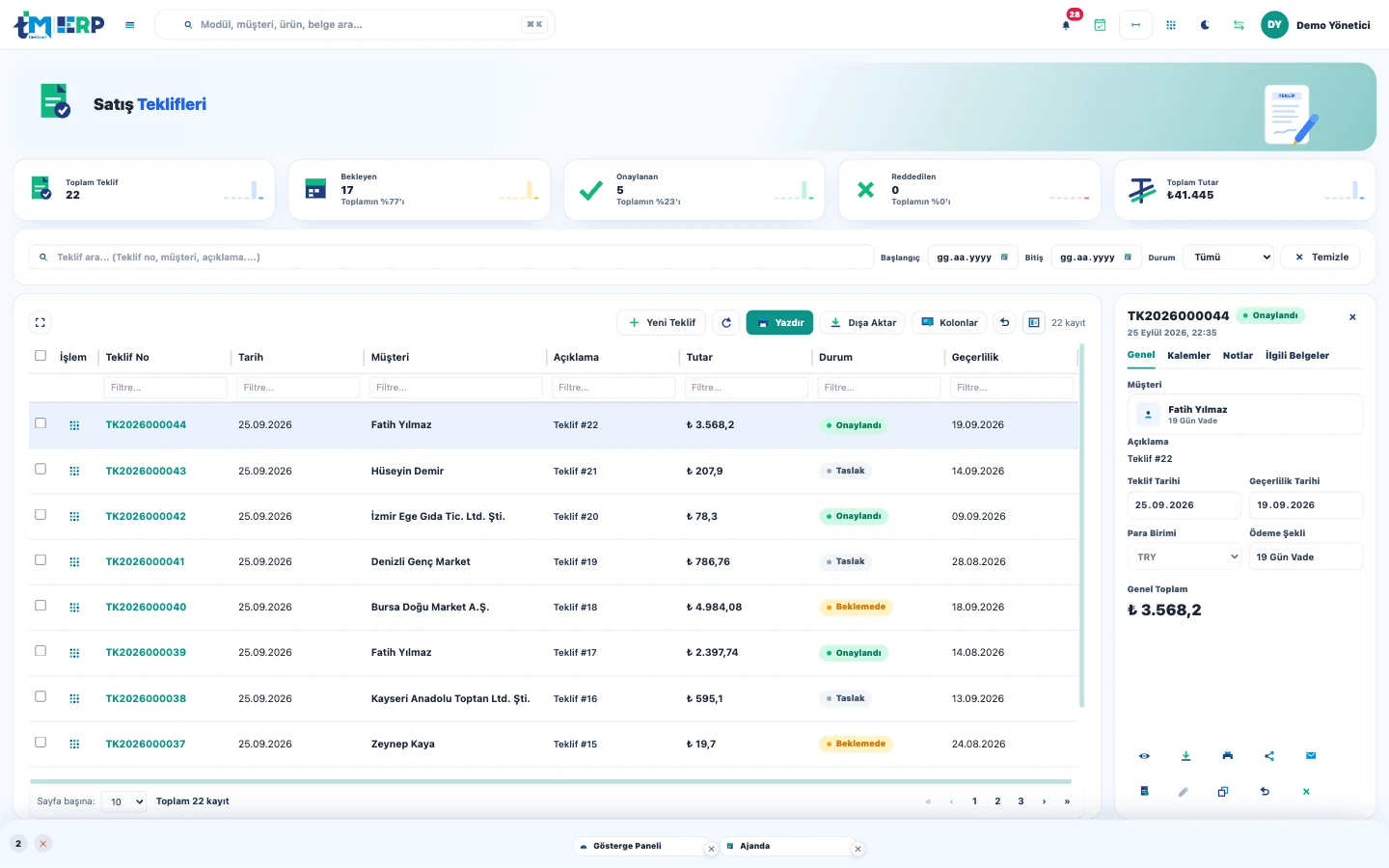
Task: Toggle the side panel layout icon near 22 kayıt
Action: pos(1034,323)
